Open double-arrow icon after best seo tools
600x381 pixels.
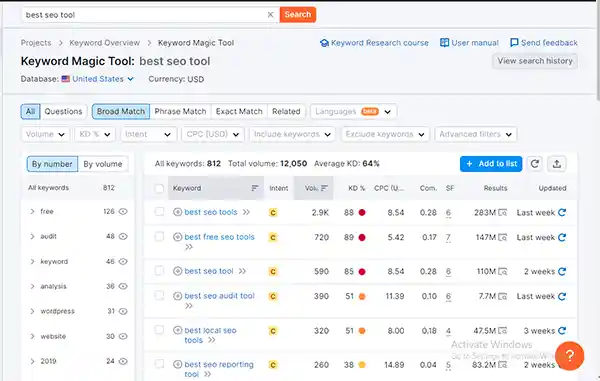[246, 212]
